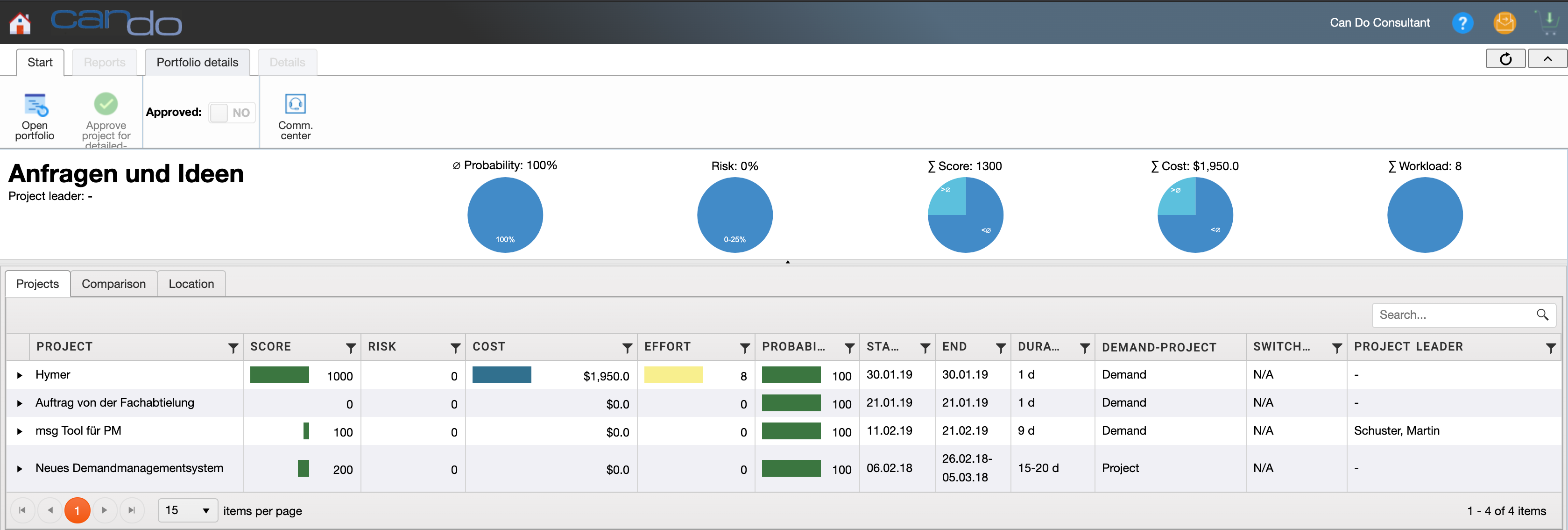1568x530 pixels.
Task: Click the Can Do Consultant user name
Action: 1379,22
